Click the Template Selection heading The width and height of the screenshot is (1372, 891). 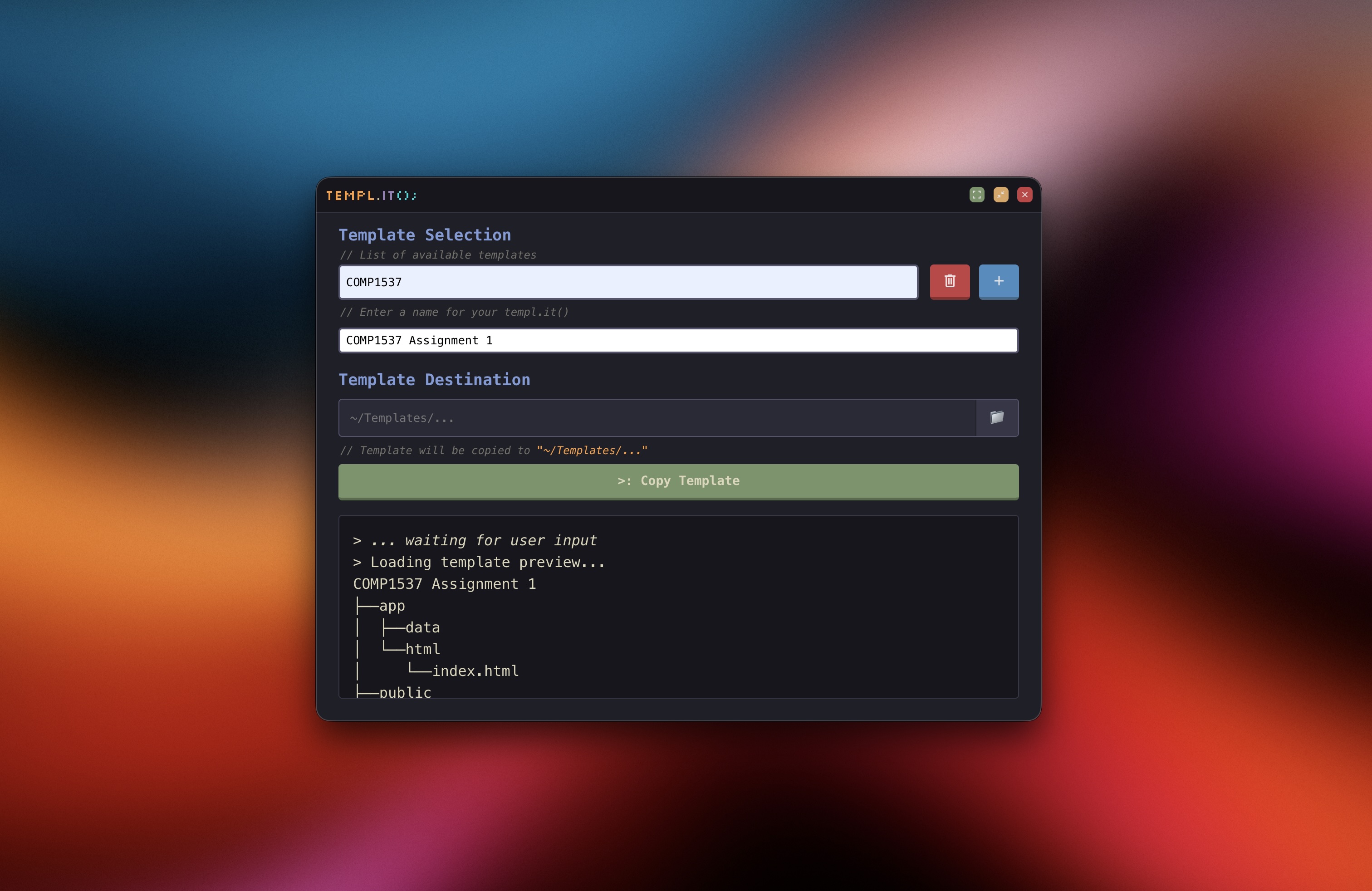tap(424, 235)
